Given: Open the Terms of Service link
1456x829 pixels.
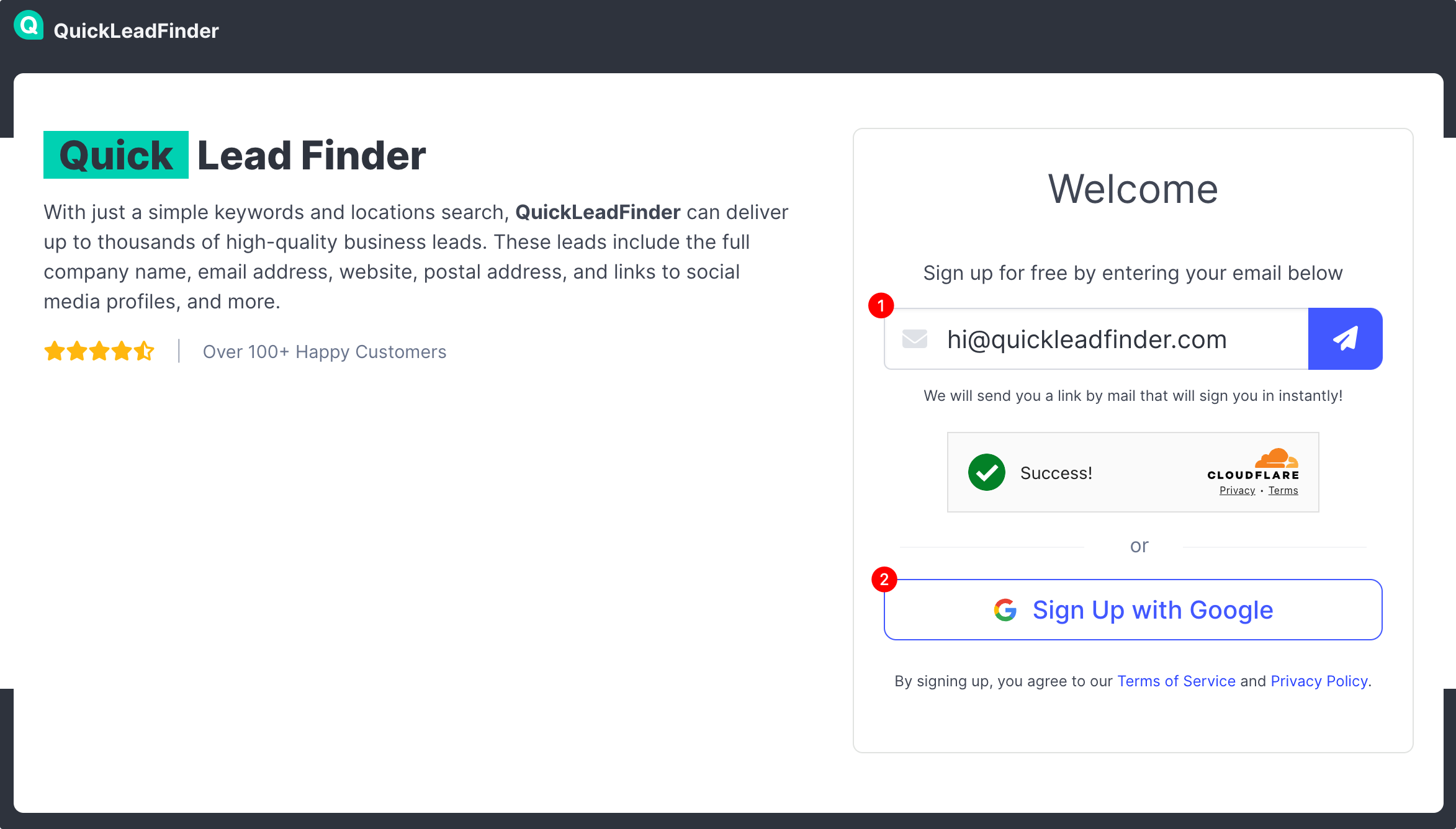Looking at the screenshot, I should (1176, 681).
